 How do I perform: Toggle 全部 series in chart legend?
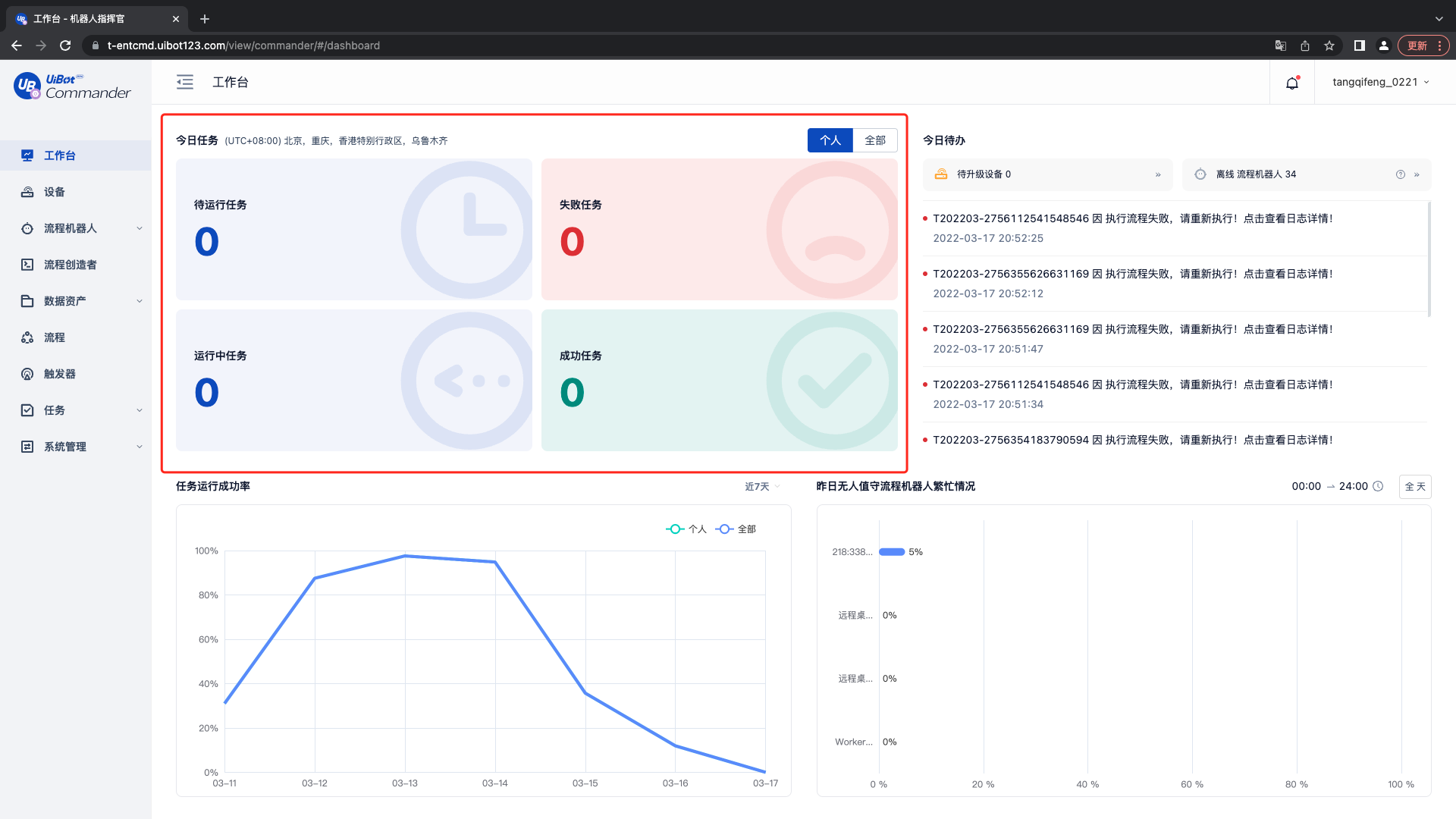point(736,529)
